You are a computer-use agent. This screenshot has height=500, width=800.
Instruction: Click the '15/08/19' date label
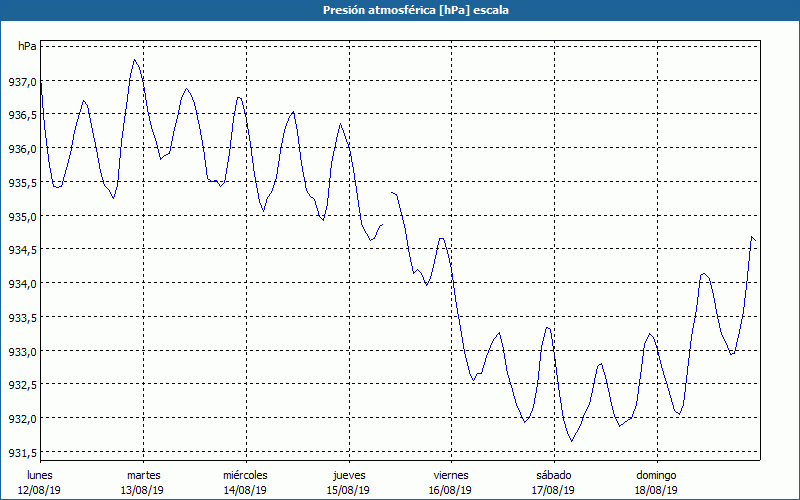(x=348, y=490)
